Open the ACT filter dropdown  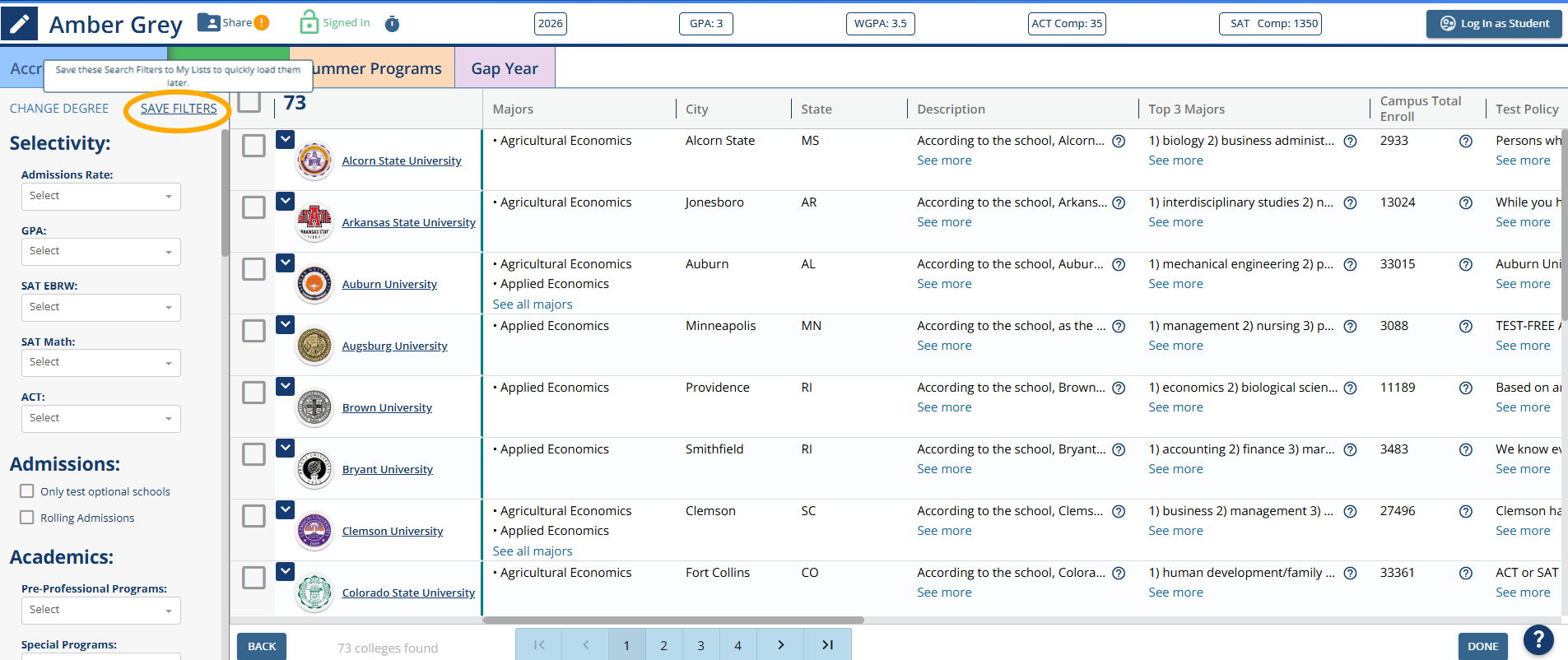point(100,418)
